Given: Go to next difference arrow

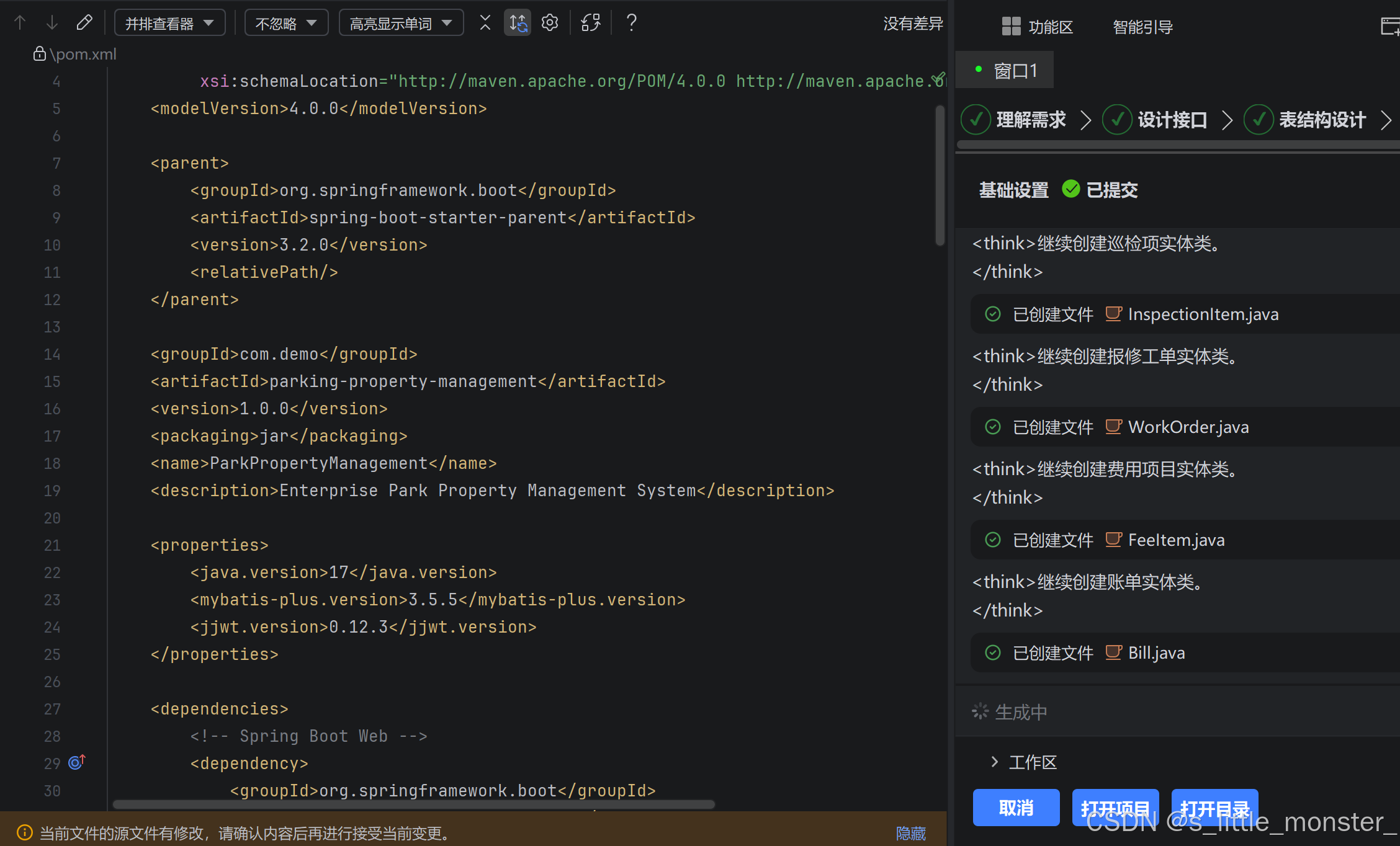Looking at the screenshot, I should 52,23.
